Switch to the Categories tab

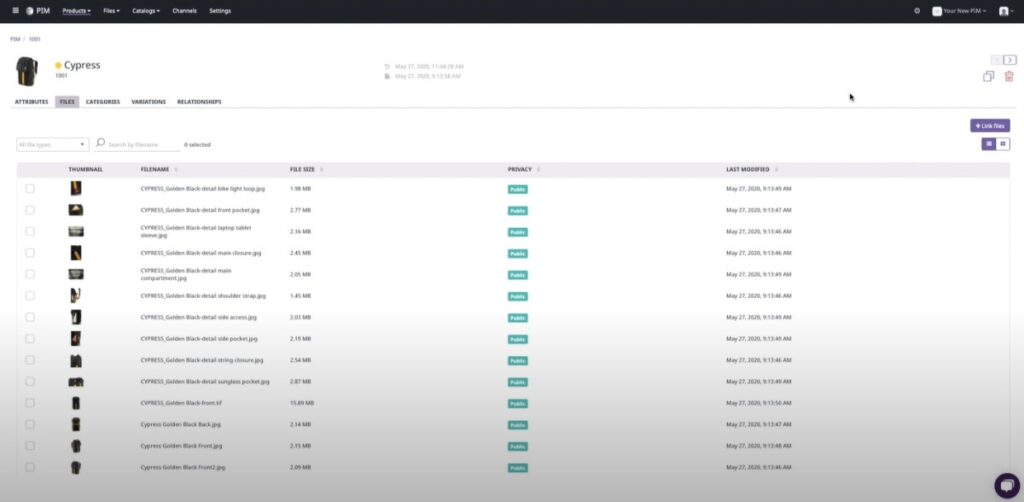tap(103, 102)
